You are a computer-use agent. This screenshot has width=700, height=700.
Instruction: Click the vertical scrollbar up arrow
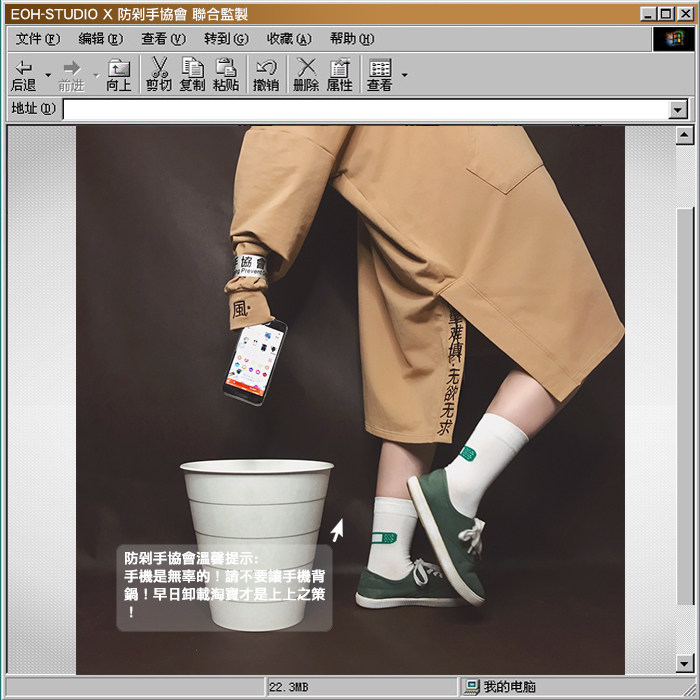pos(684,135)
